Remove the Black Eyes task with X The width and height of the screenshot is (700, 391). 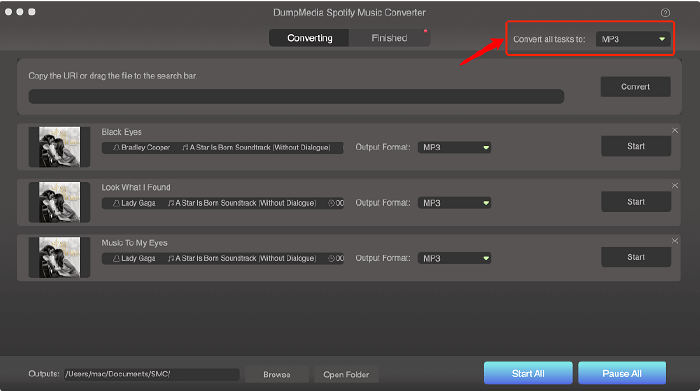(x=675, y=130)
